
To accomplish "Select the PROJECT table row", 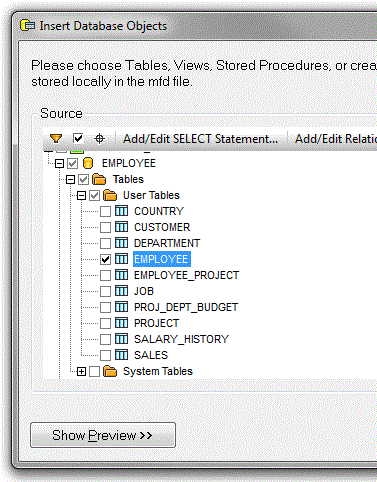I will [x=156, y=323].
